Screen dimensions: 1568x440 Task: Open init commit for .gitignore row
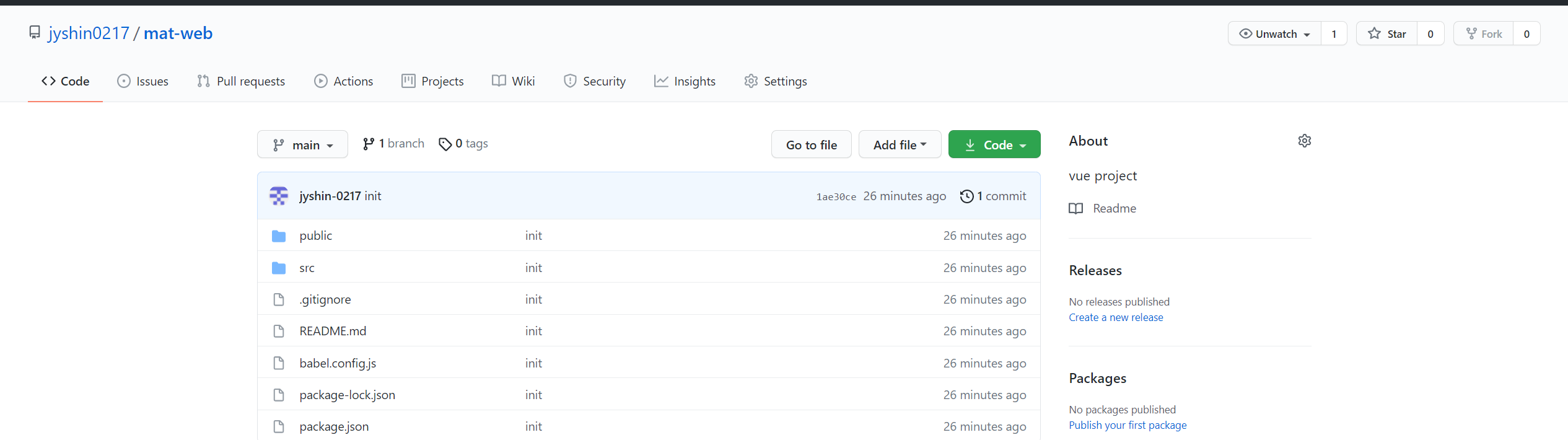coord(533,299)
